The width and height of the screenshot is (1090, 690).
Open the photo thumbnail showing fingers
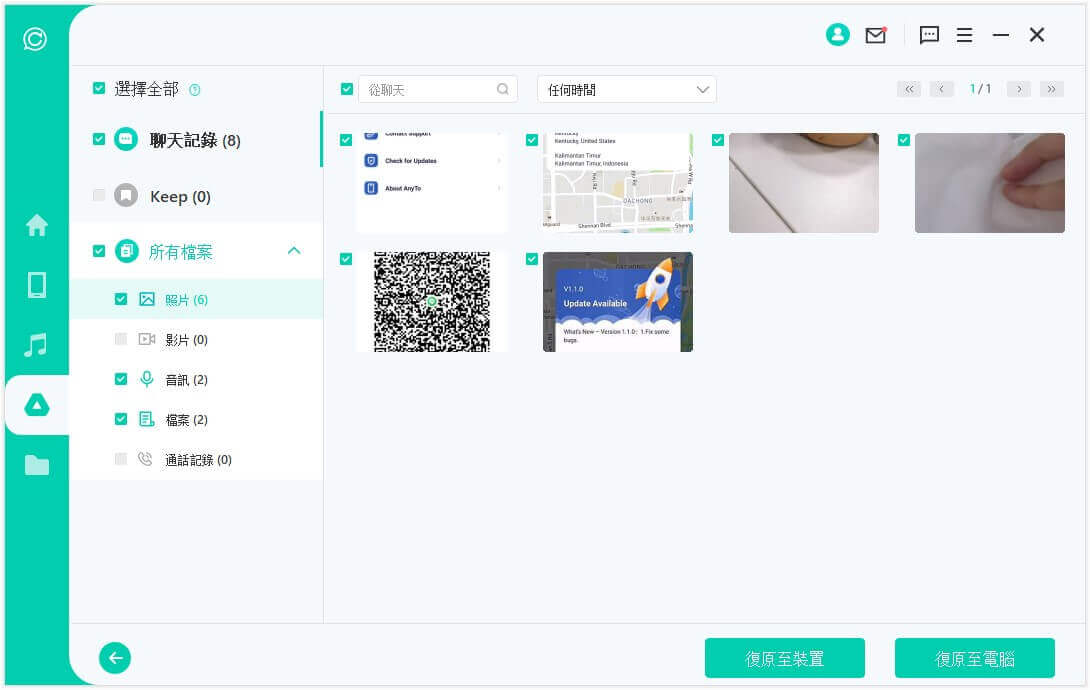tap(990, 183)
